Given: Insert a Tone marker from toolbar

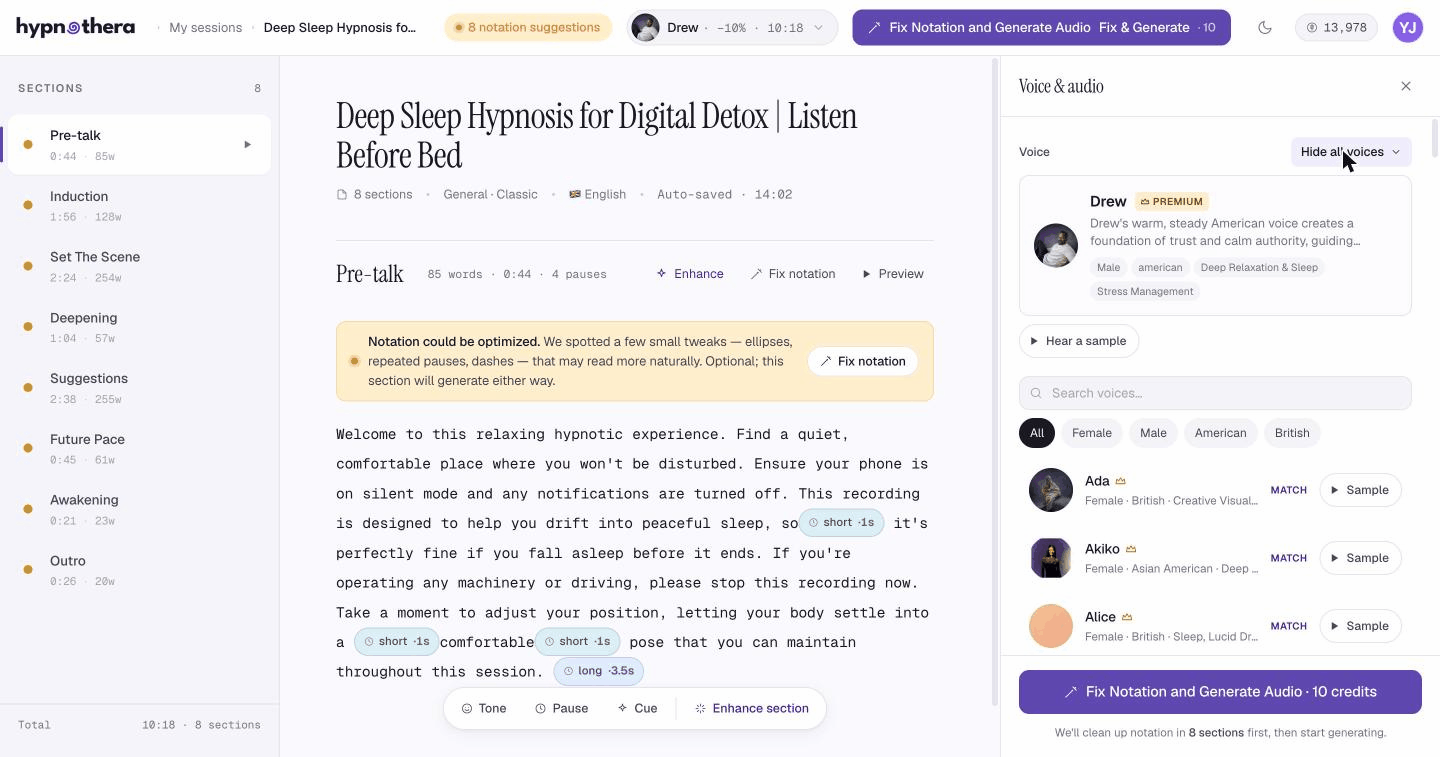Looking at the screenshot, I should tap(484, 708).
